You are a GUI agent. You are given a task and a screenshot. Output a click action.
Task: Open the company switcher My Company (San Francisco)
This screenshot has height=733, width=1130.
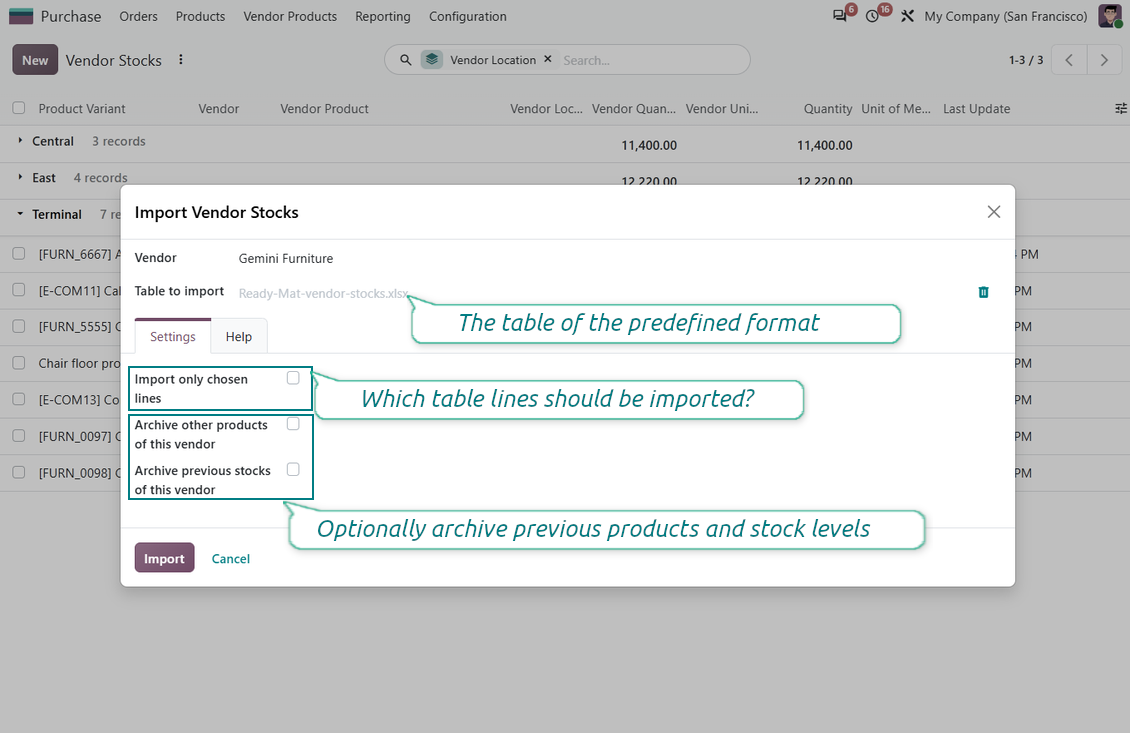click(1005, 16)
